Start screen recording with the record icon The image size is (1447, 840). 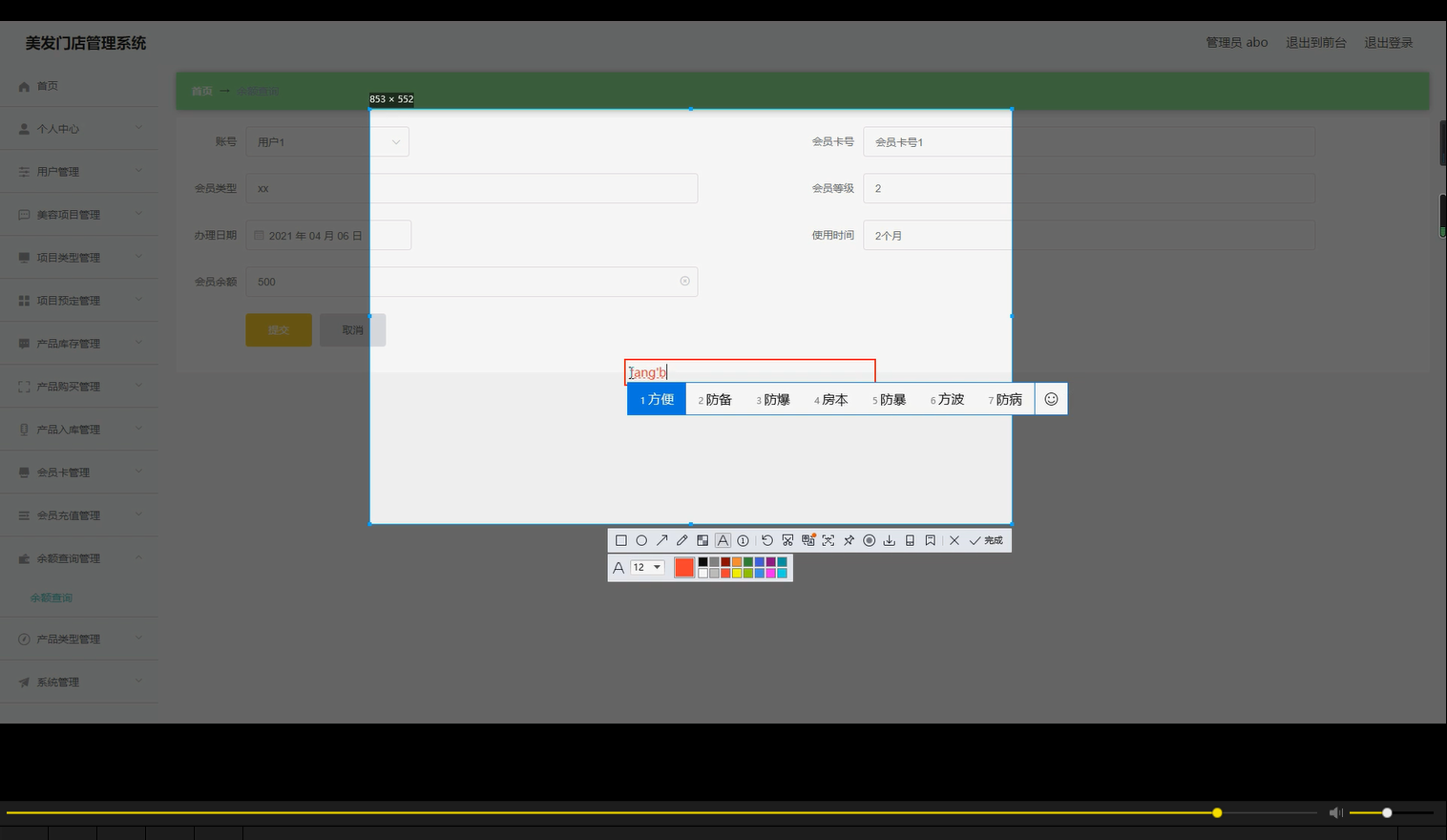[869, 540]
